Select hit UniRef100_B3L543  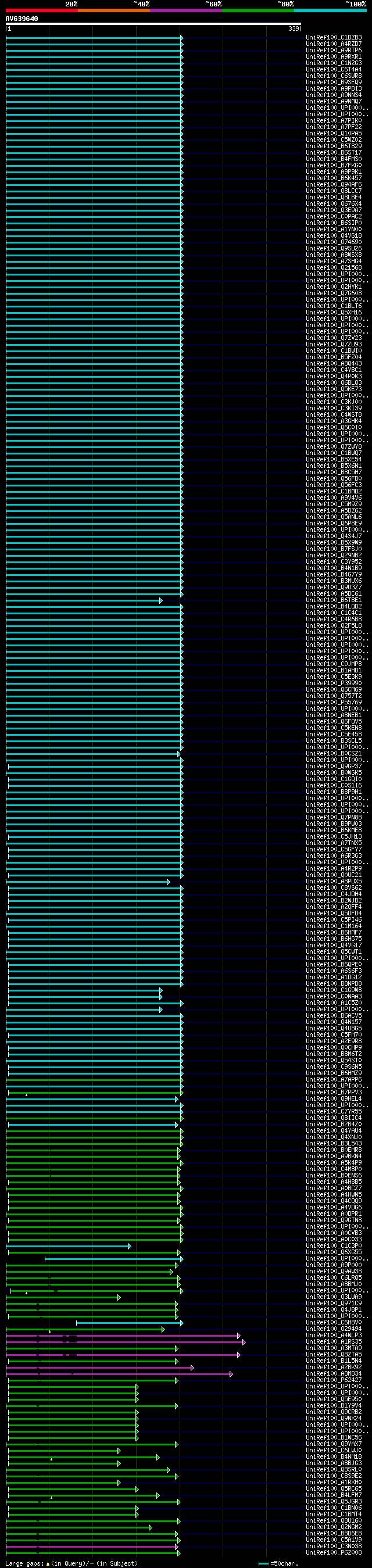tap(334, 1143)
